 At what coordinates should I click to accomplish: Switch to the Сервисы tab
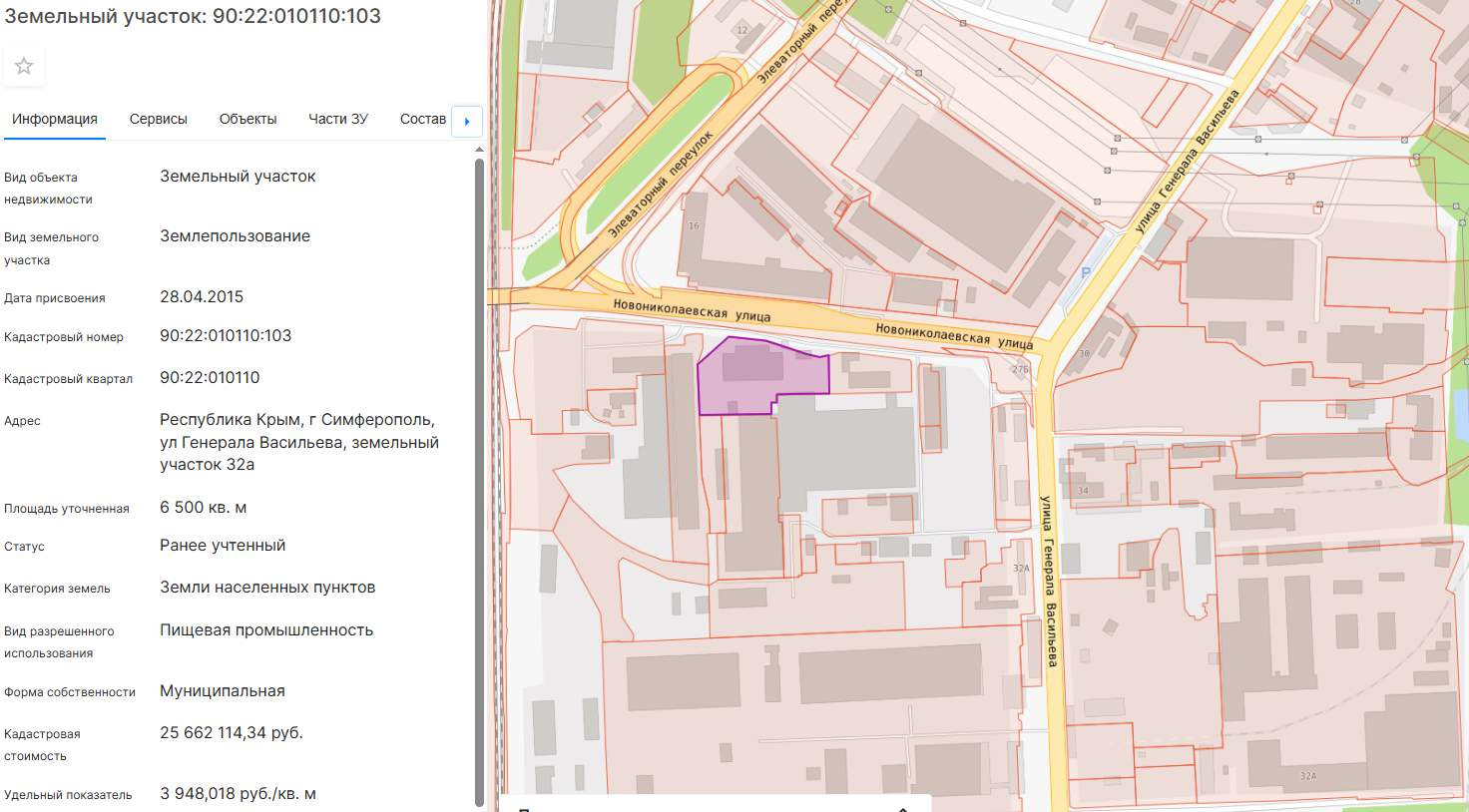pyautogui.click(x=158, y=119)
